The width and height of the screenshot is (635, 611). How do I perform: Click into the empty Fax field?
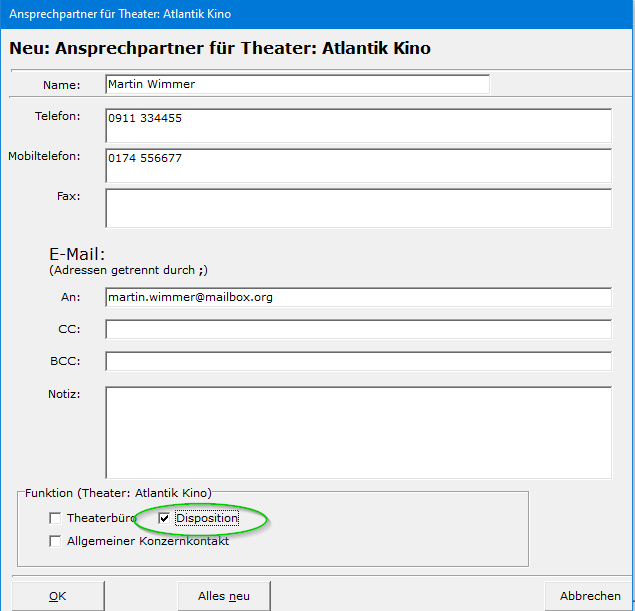tap(358, 208)
